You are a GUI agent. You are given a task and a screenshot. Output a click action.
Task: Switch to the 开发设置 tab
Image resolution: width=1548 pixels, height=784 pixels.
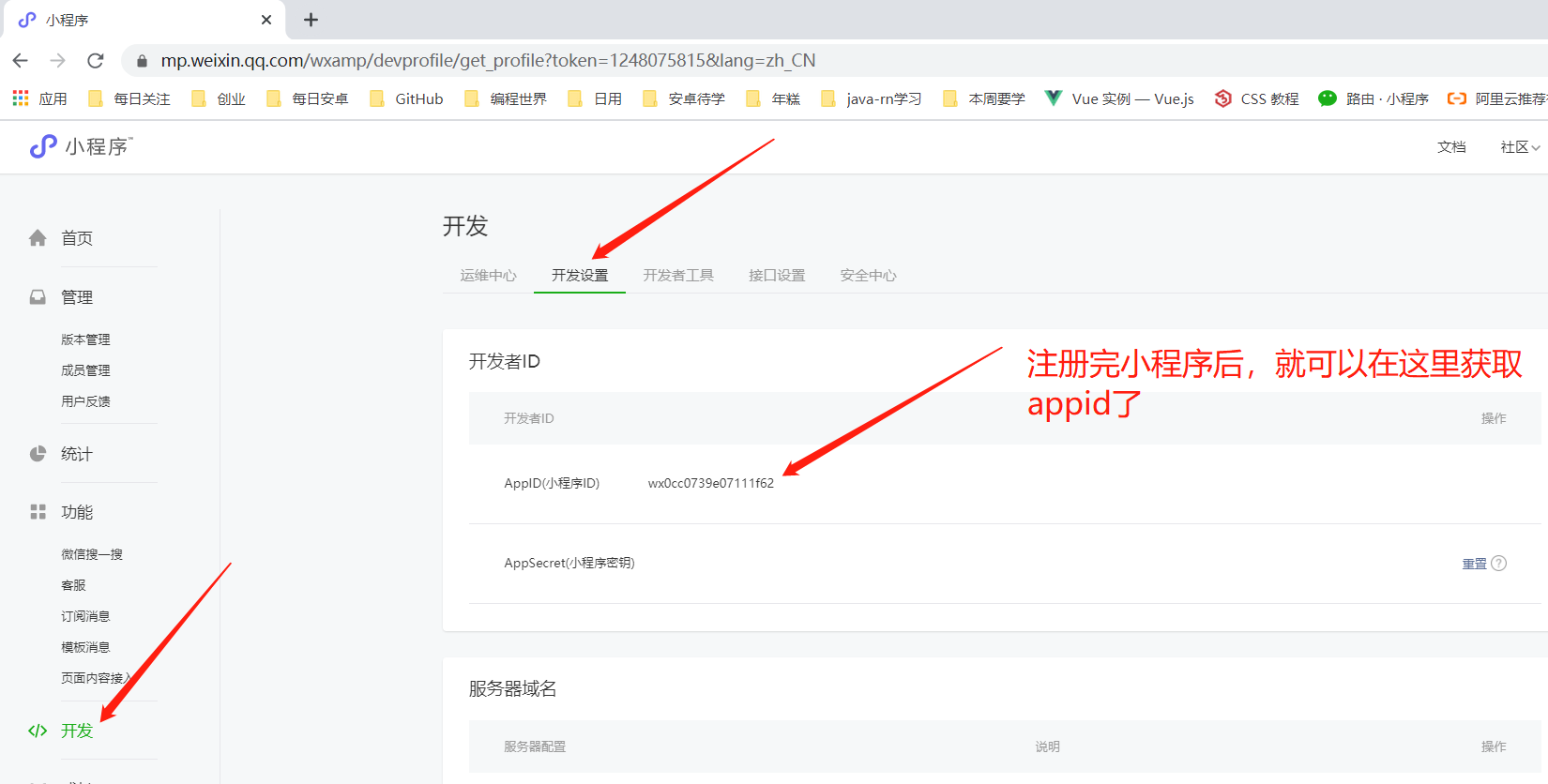(580, 275)
